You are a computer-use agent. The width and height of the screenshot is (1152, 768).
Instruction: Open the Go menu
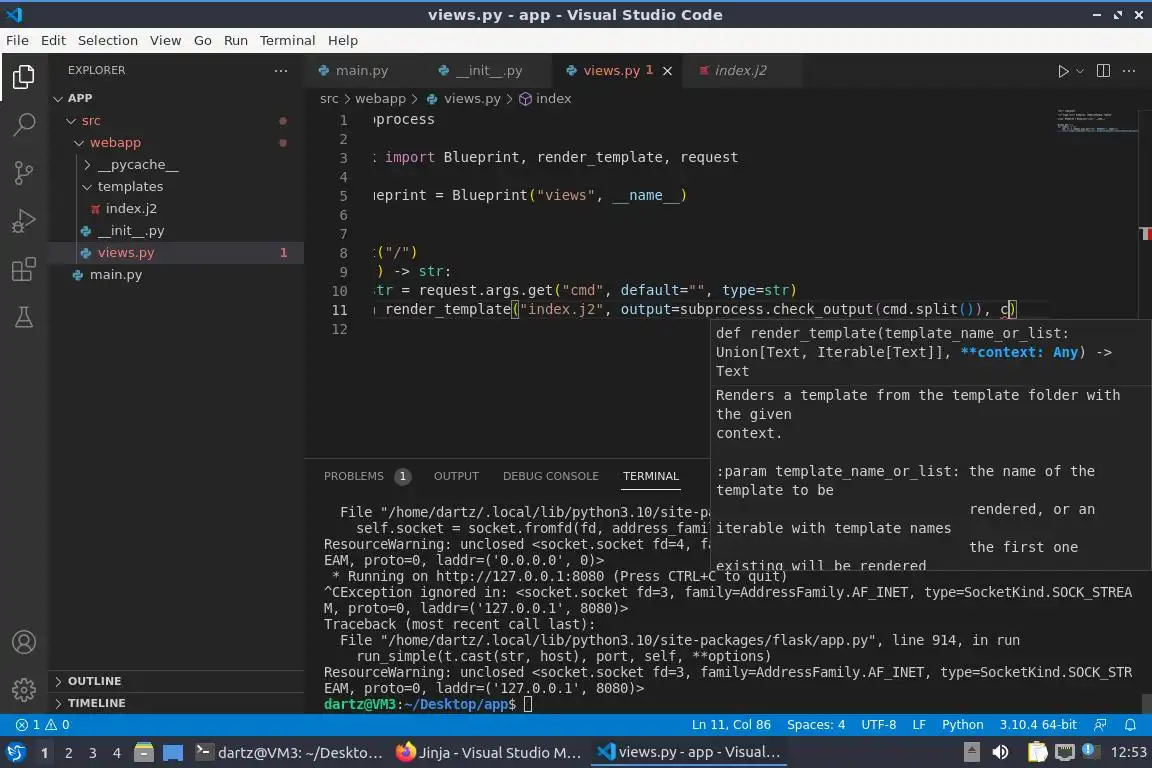(203, 40)
